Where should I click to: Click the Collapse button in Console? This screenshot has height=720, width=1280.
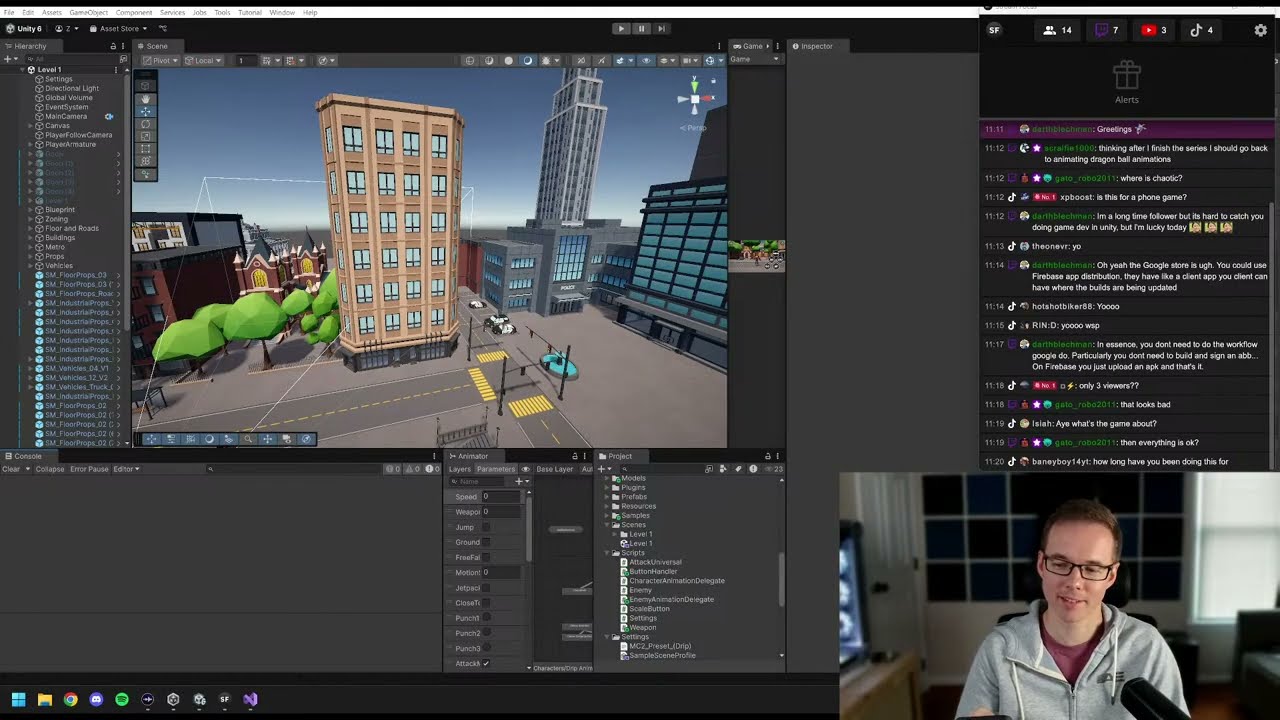[x=50, y=469]
